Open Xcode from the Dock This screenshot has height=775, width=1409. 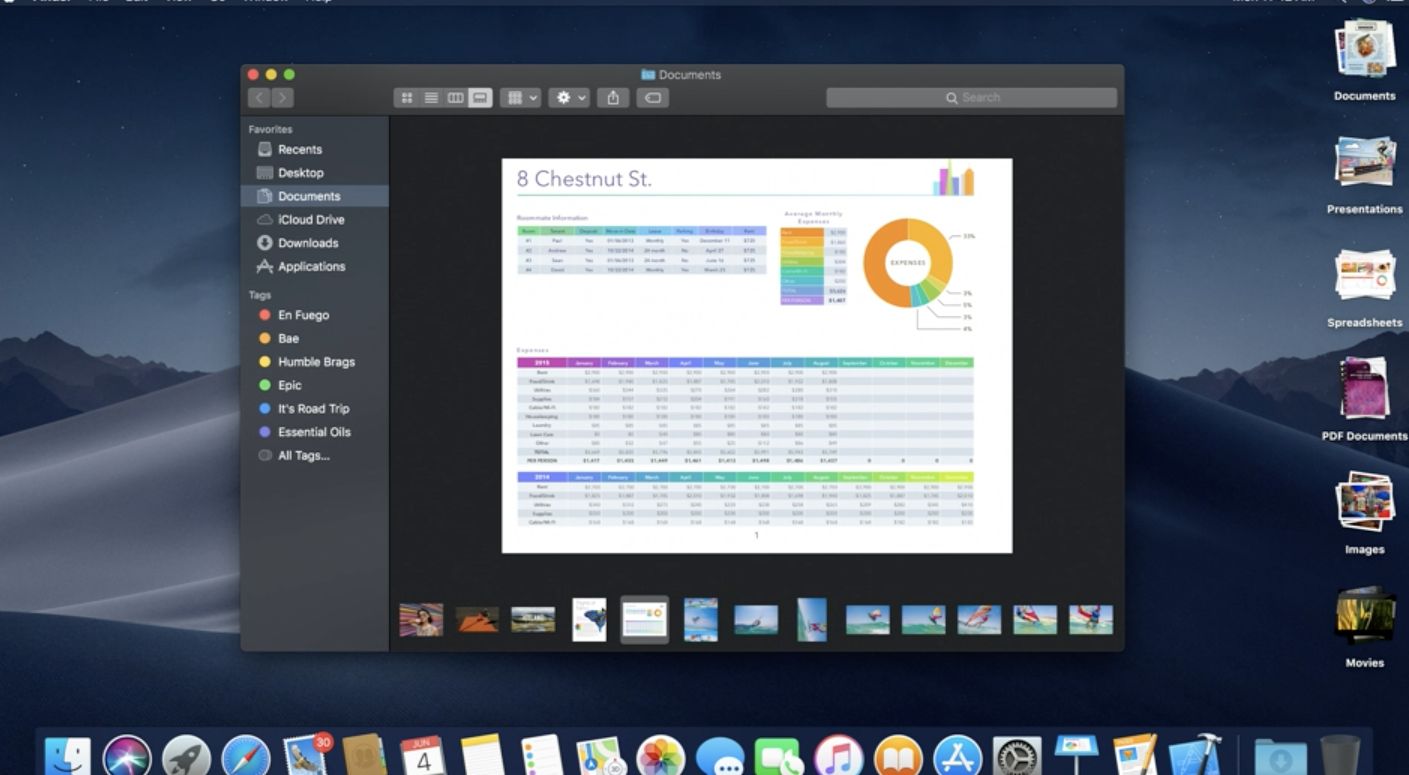coord(1195,755)
